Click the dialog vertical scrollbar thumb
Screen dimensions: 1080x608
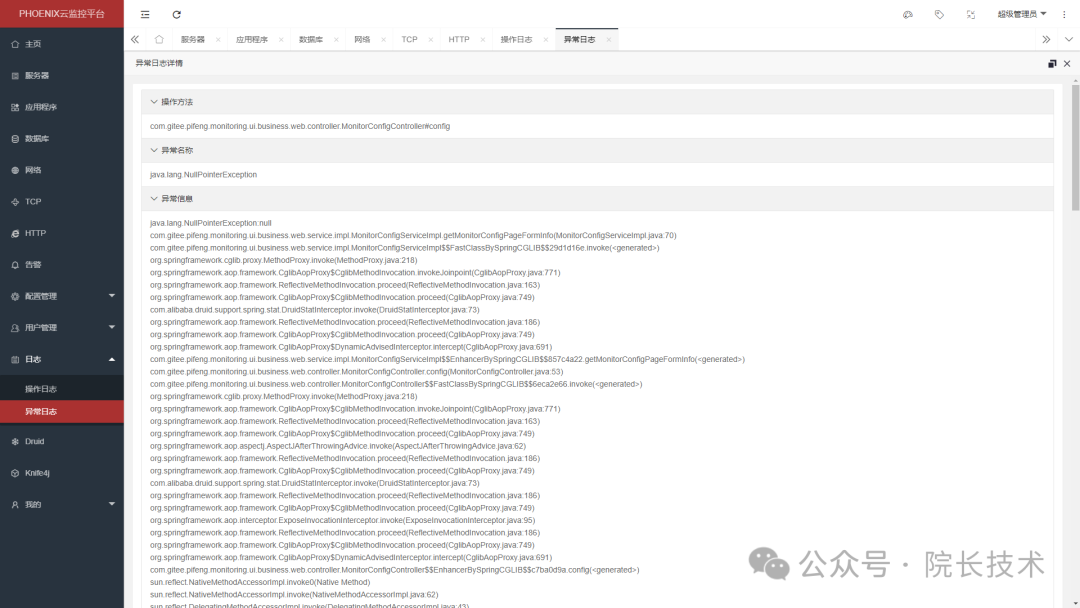pyautogui.click(x=1075, y=148)
